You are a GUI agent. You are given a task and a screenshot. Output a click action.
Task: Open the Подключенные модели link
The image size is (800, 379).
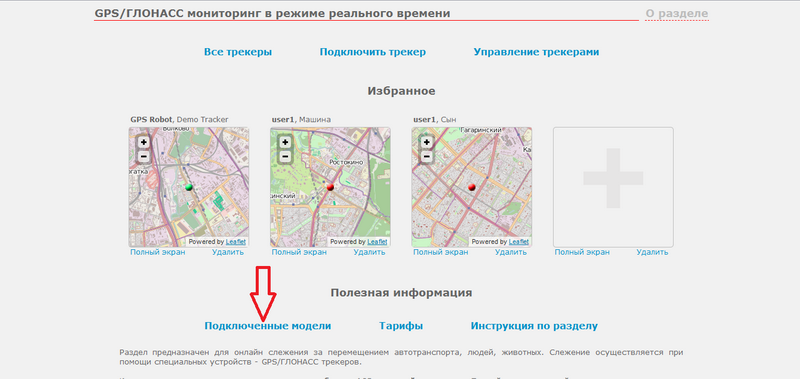point(267,326)
